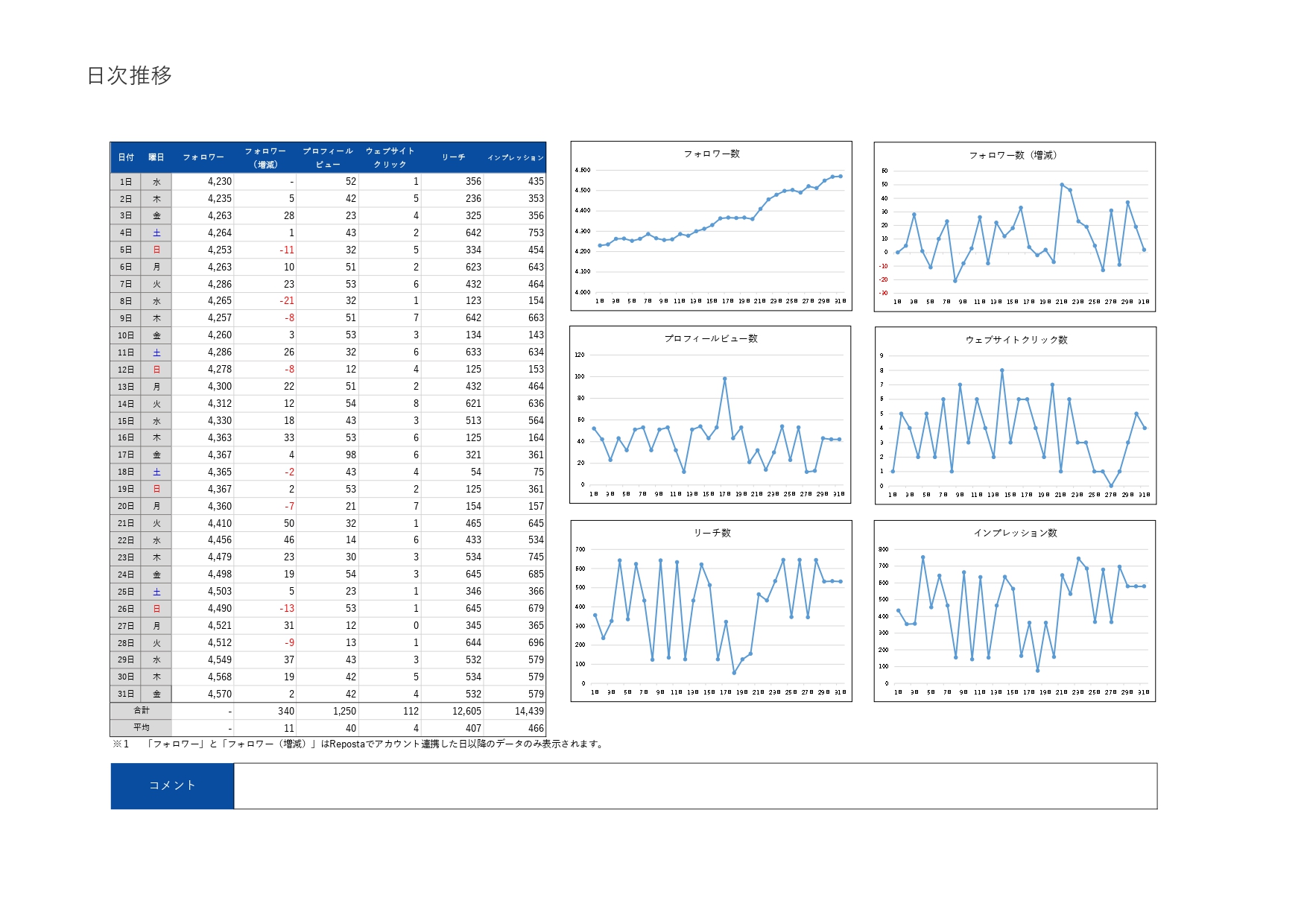This screenshot has height=924, width=1307.
Task: Open the フォロワー数（増減） line chart
Action: click(x=1015, y=227)
